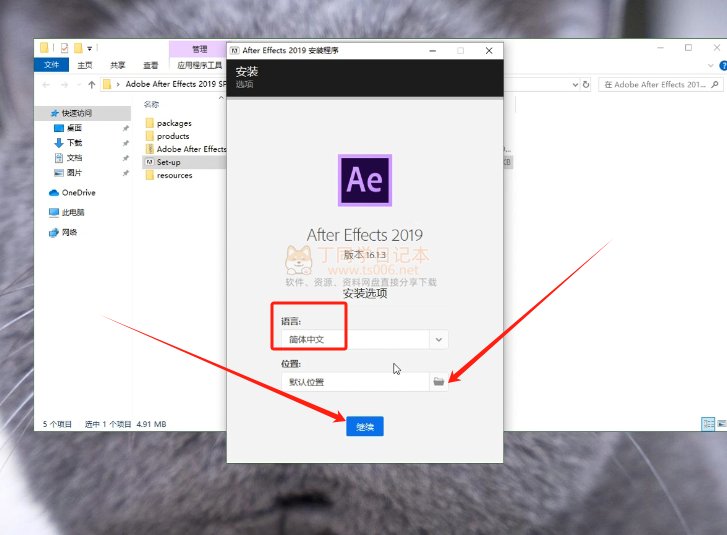Image resolution: width=727 pixels, height=535 pixels.
Task: Select 此电脑 in navigation pane
Action: [x=73, y=212]
